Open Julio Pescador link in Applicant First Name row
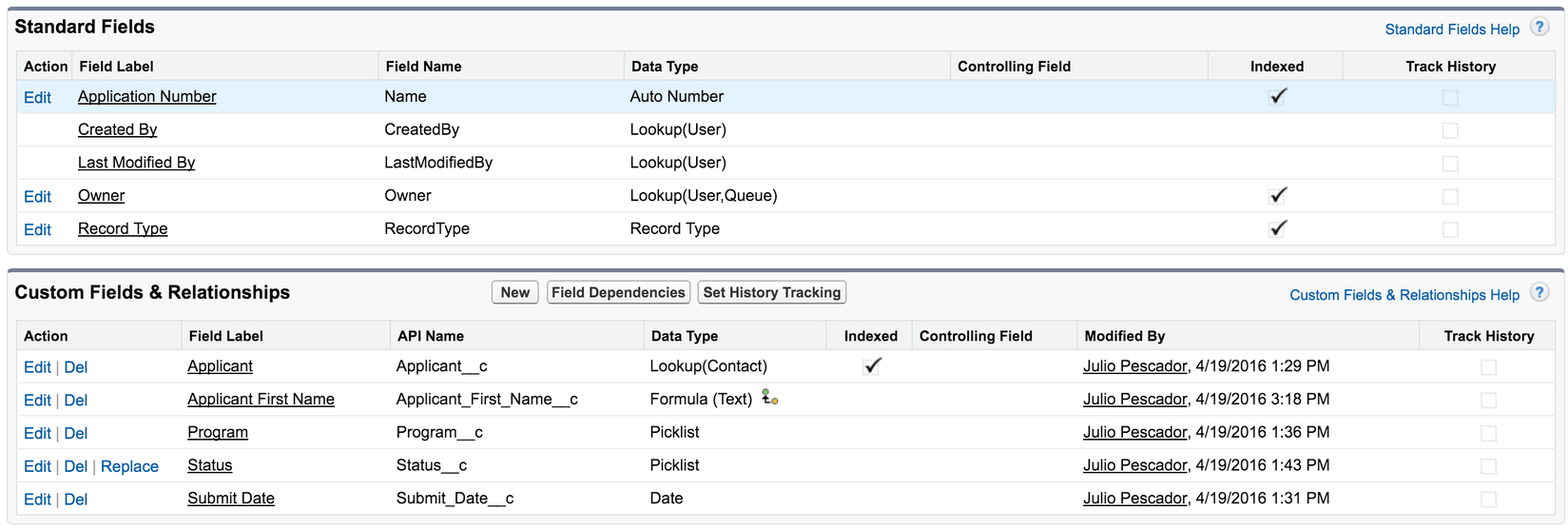Screen dimensions: 1568x530 [1135, 399]
